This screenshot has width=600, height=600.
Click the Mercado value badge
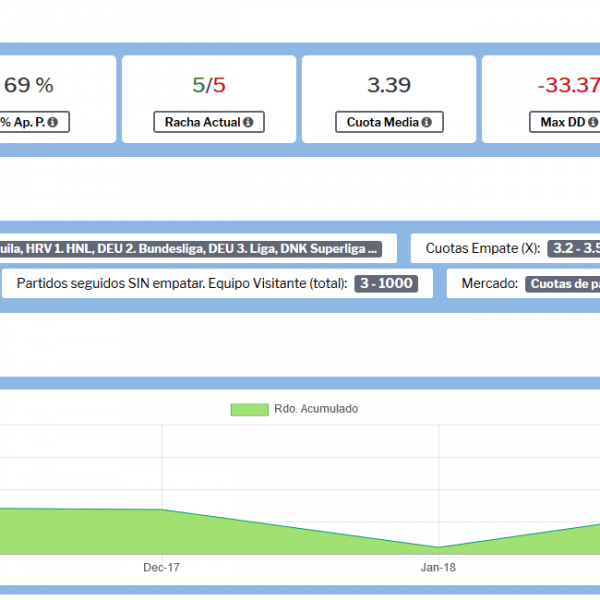(x=562, y=284)
